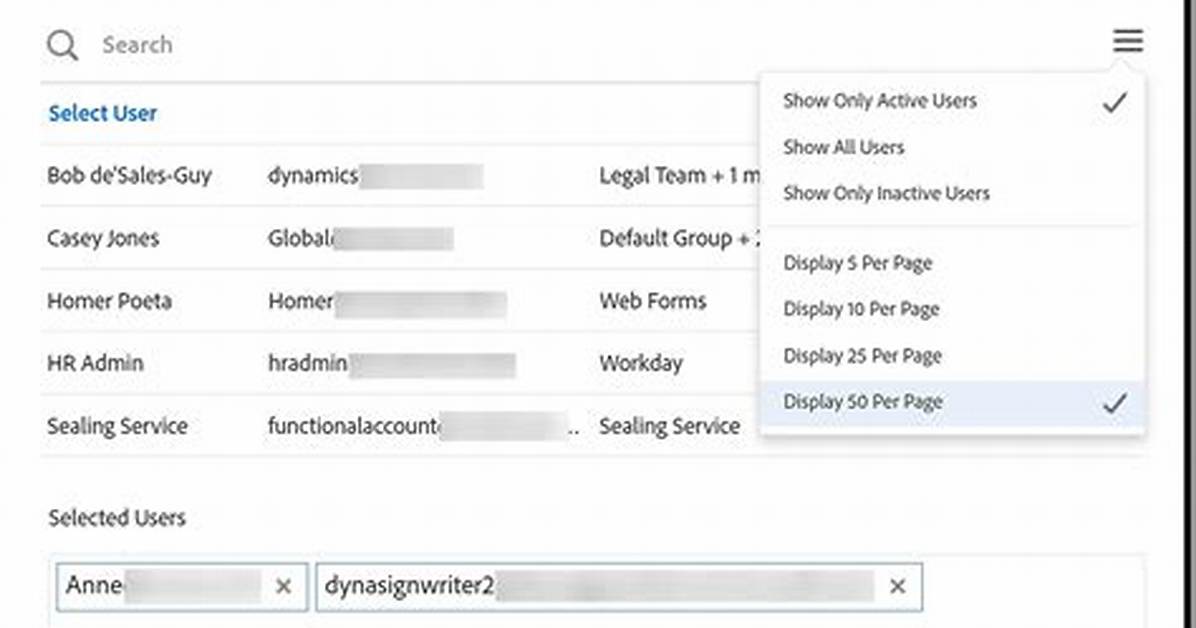Image resolution: width=1196 pixels, height=628 pixels.
Task: Remove Anne from selected users
Action: click(283, 586)
